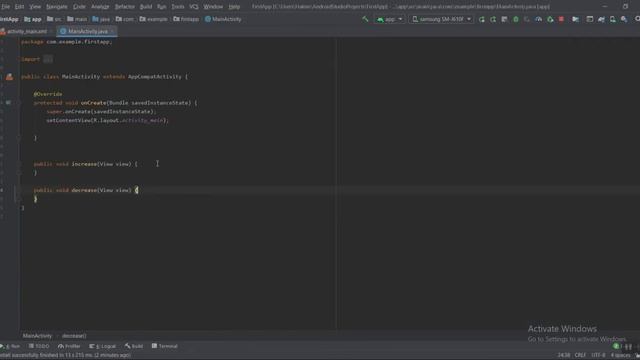Close the MainActivity.java tab
640x360 pixels.
coord(112,31)
